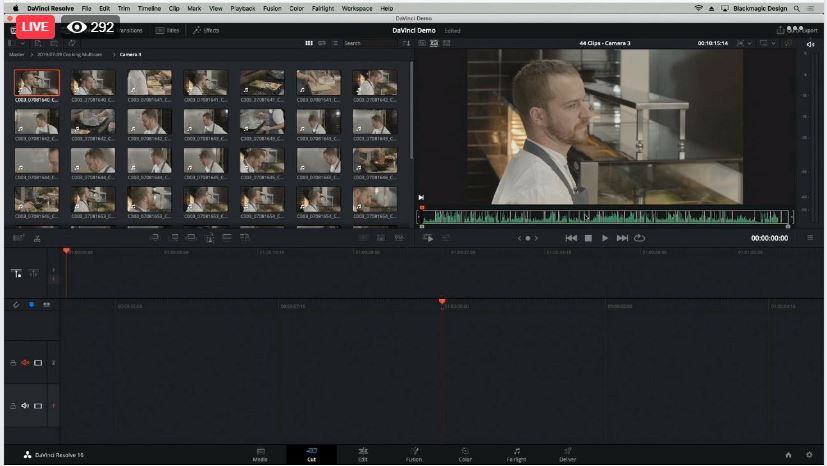Switch to the Fairlight page
This screenshot has width=827, height=466.
click(x=516, y=454)
